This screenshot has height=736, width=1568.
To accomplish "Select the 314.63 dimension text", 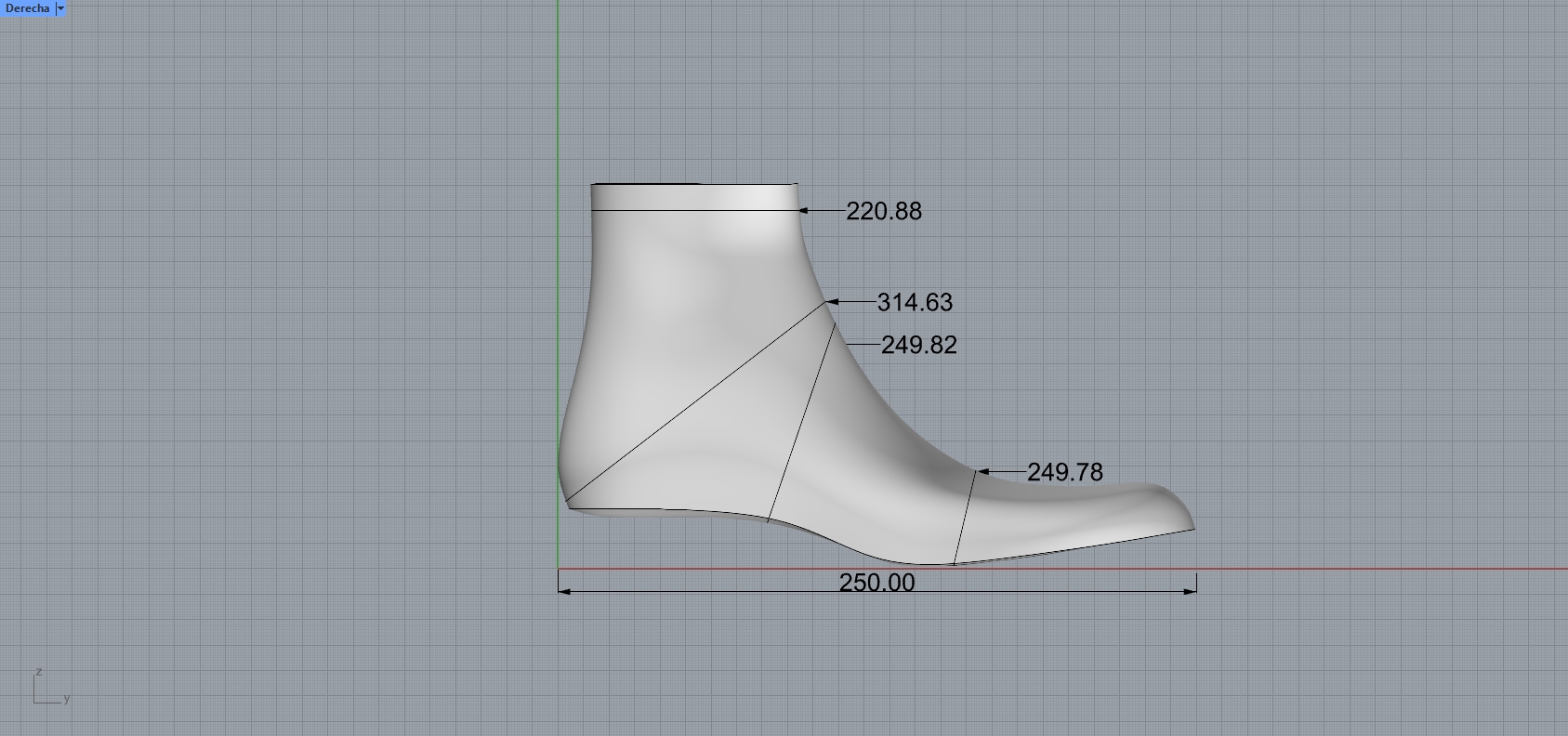I will click(915, 303).
